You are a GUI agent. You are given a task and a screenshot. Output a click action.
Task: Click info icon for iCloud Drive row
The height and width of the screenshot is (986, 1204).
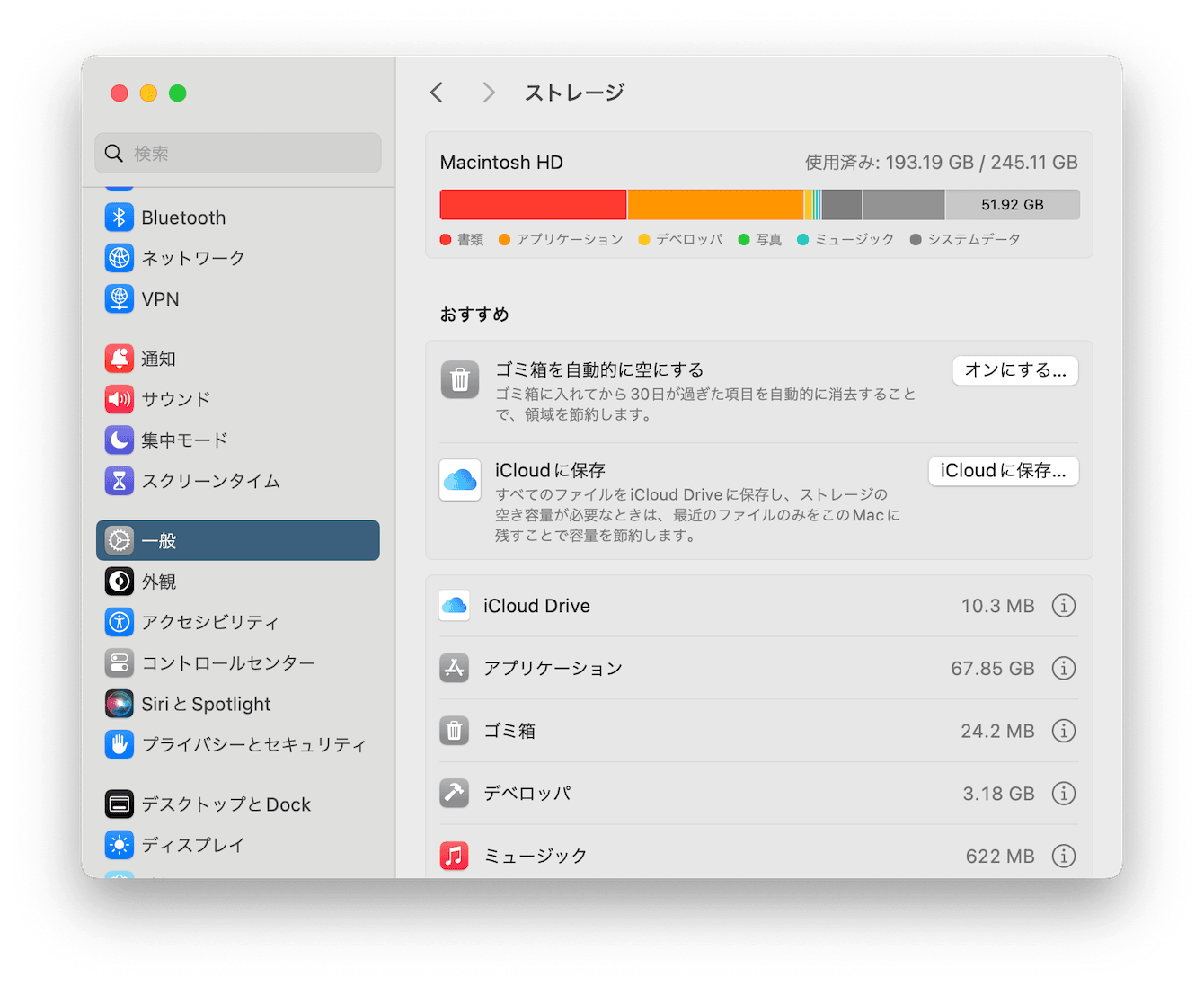pos(1064,606)
